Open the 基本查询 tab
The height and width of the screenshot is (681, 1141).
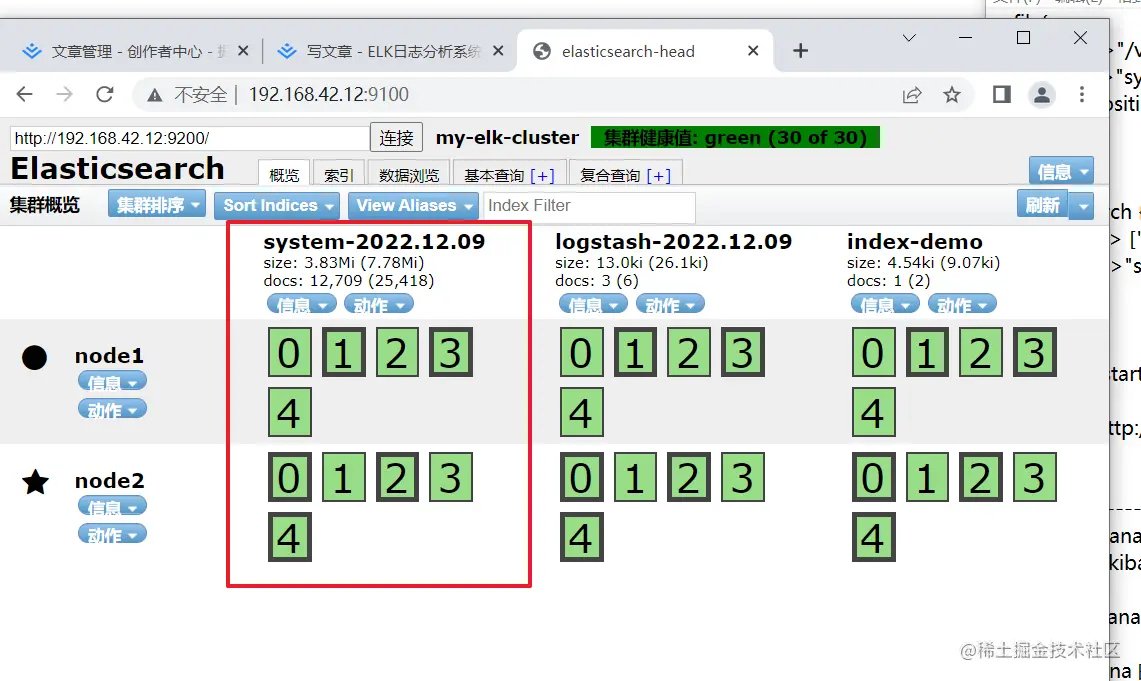click(x=509, y=175)
